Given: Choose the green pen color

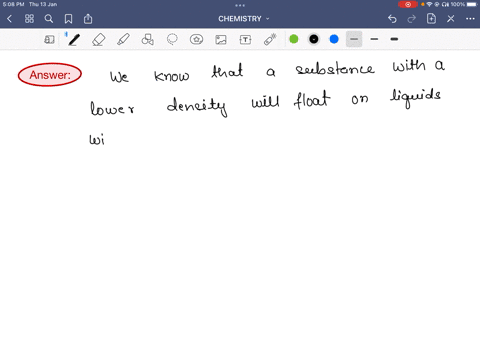Looking at the screenshot, I should point(294,39).
